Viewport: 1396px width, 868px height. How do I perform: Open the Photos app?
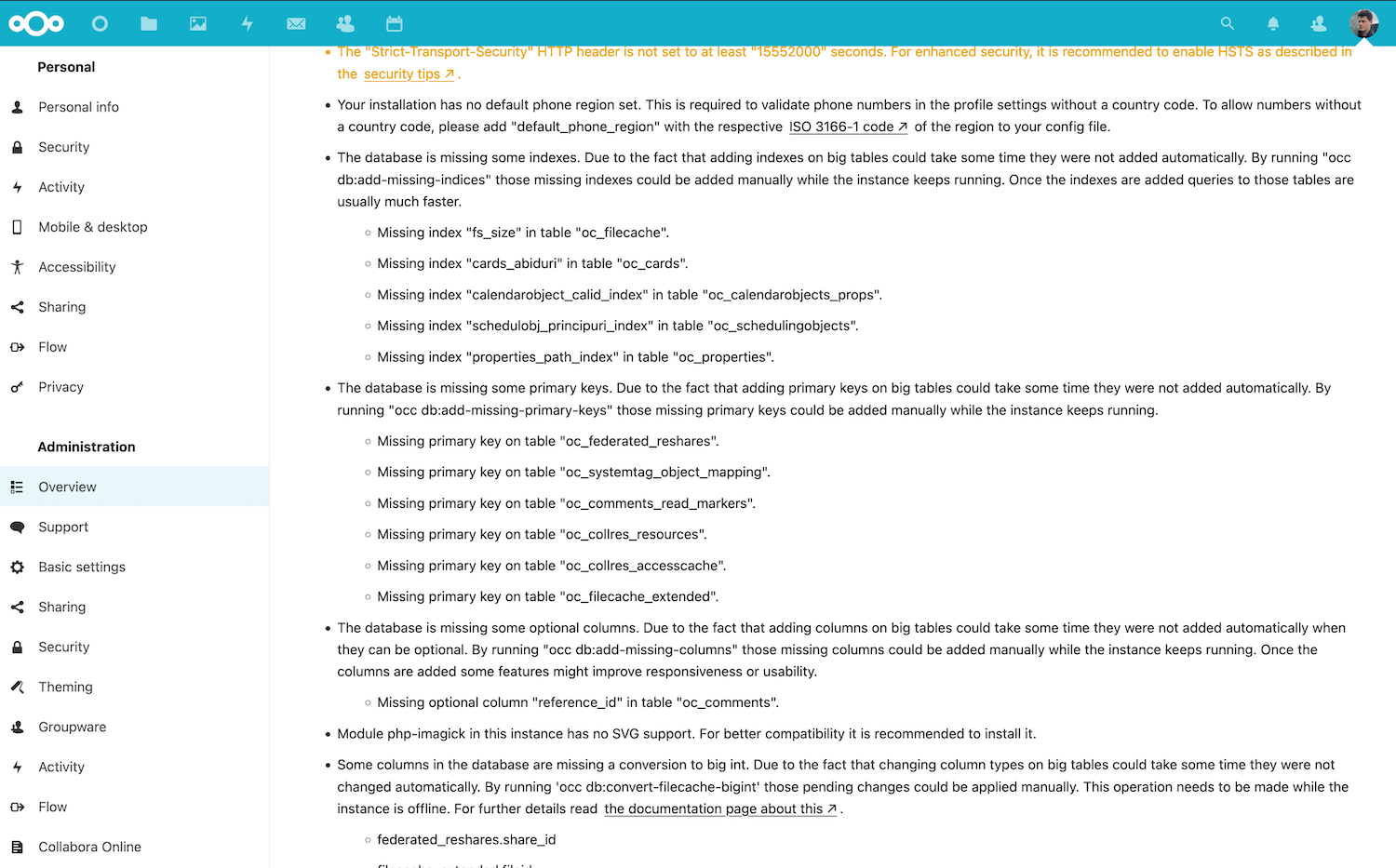[197, 23]
